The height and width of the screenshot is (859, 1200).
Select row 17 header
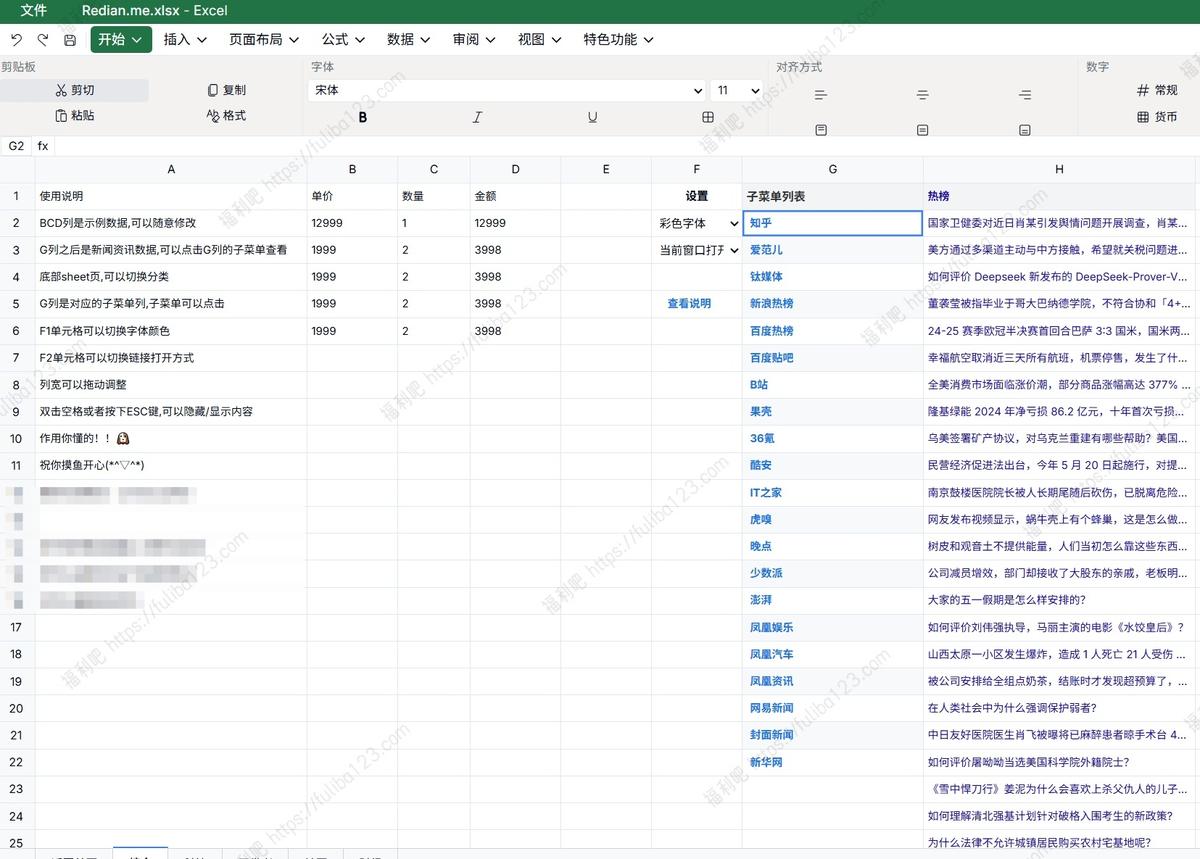click(16, 628)
